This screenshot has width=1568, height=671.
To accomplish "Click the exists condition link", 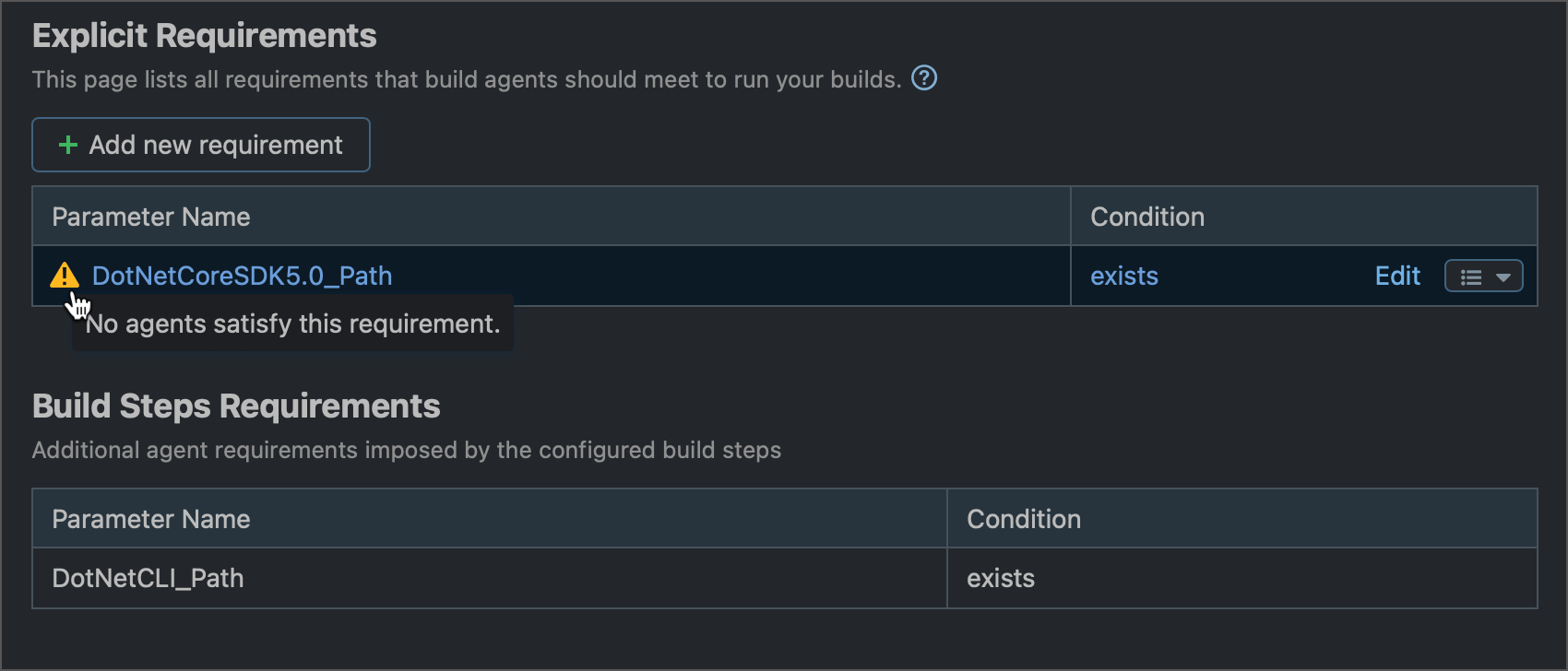I will (x=1123, y=275).
